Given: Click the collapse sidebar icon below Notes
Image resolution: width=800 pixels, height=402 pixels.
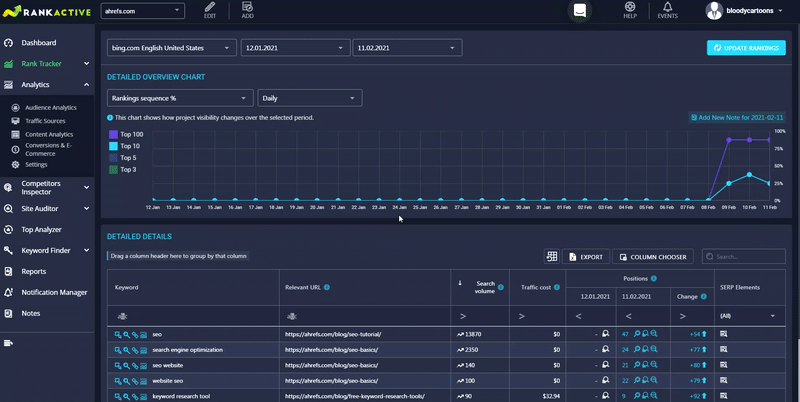Looking at the screenshot, I should click(x=8, y=343).
